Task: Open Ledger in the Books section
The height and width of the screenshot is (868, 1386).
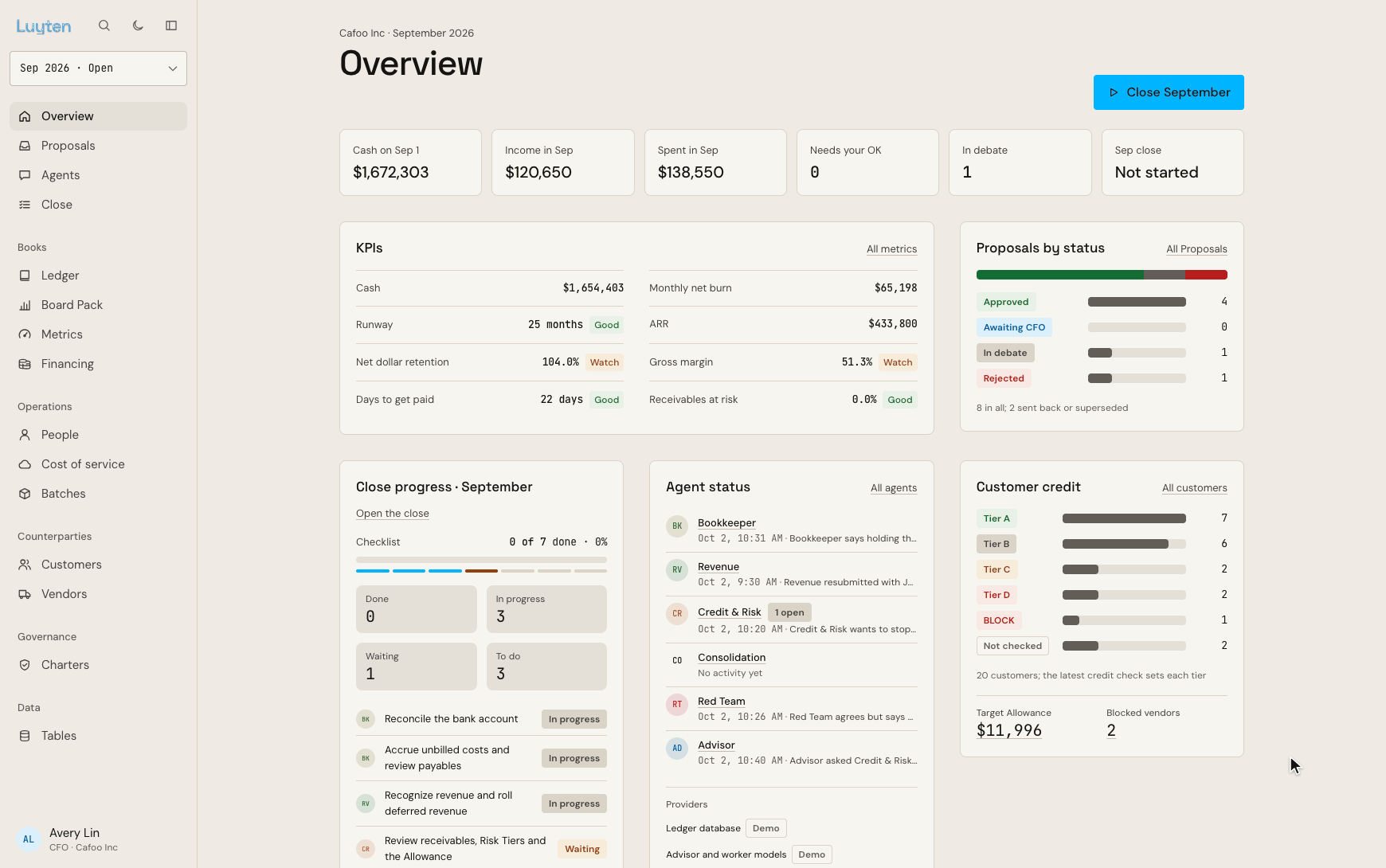Action: (x=60, y=276)
